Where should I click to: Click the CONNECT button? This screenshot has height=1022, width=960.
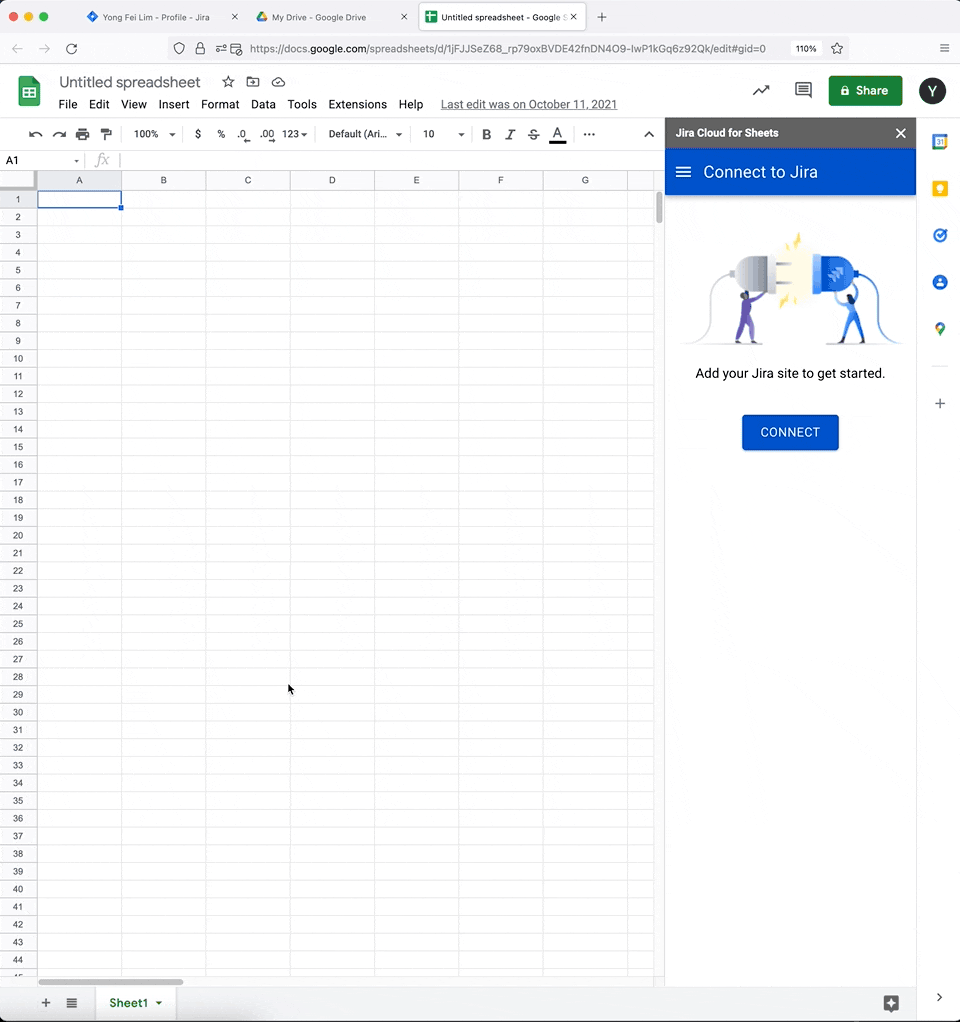tap(790, 432)
